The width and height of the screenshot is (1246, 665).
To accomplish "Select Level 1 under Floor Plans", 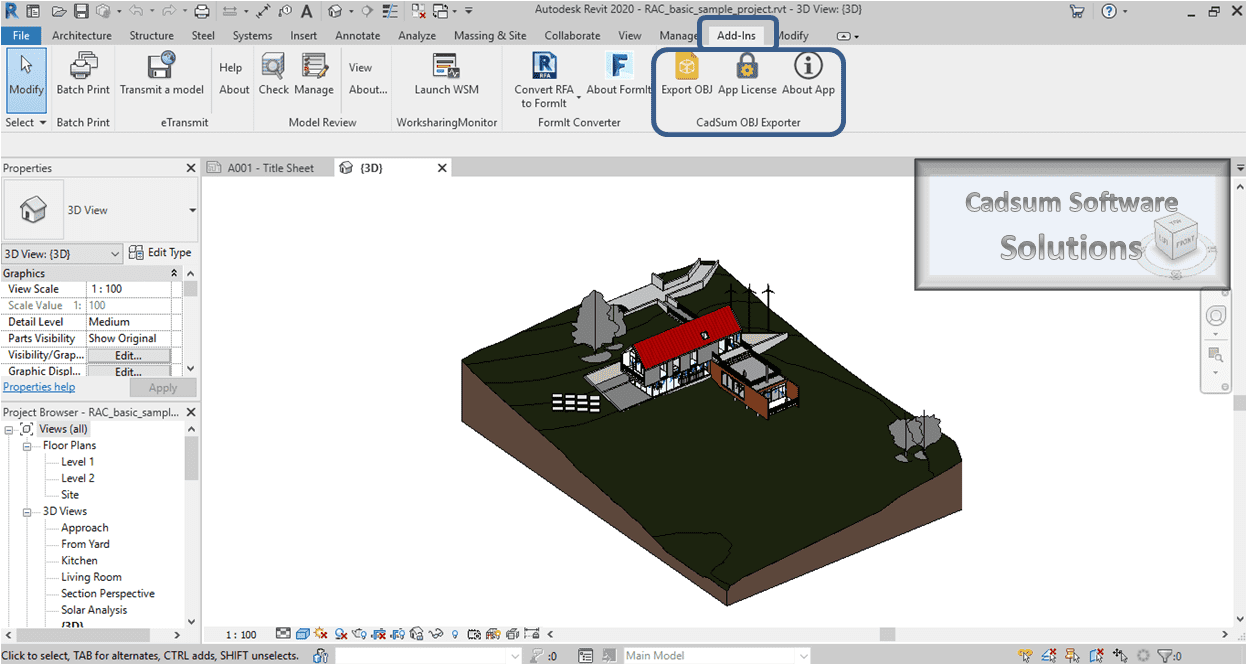I will [x=76, y=461].
